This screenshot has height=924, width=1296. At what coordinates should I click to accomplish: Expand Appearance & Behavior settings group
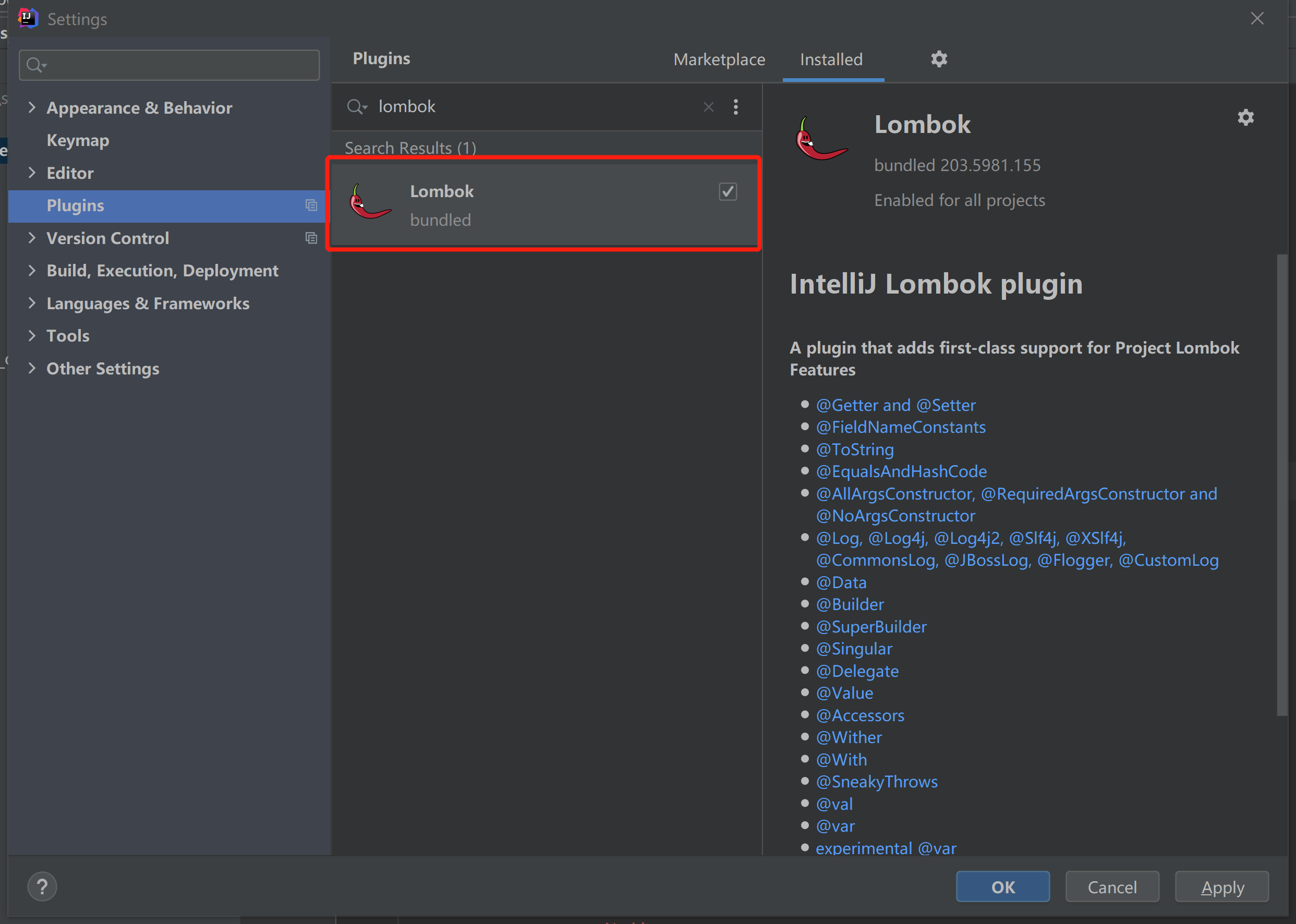coord(32,107)
